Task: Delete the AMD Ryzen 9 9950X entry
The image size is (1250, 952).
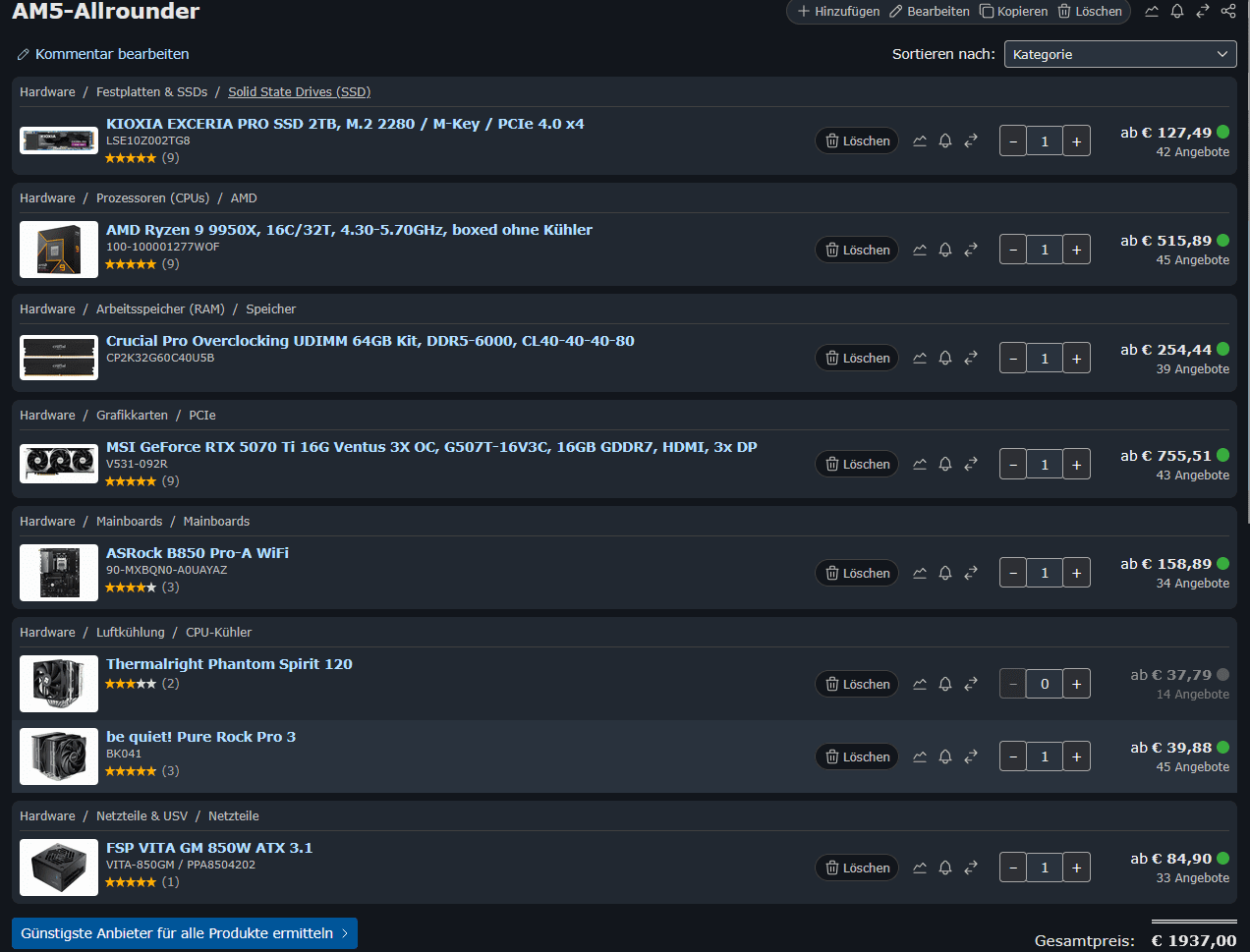Action: point(857,250)
